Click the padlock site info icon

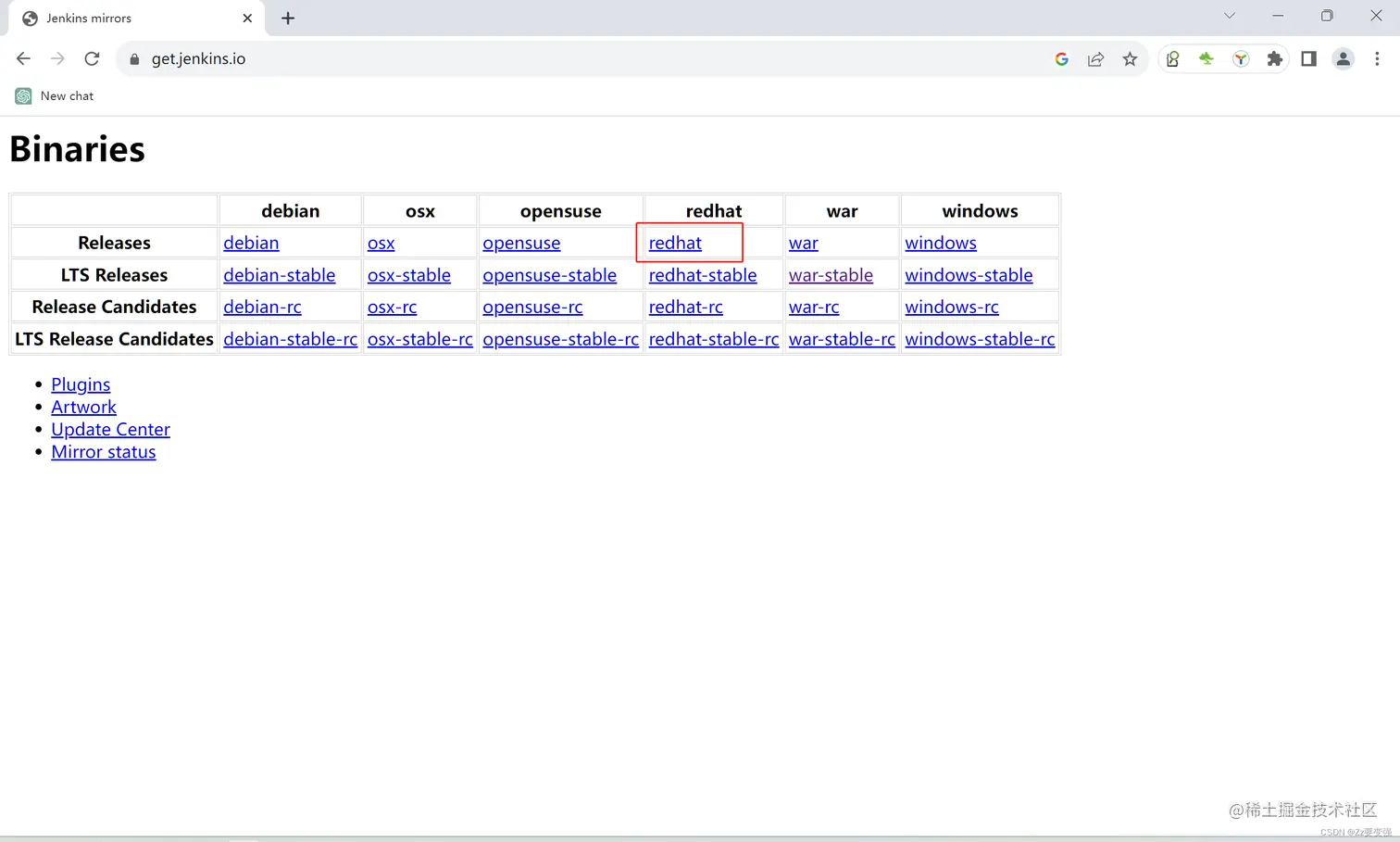134,59
